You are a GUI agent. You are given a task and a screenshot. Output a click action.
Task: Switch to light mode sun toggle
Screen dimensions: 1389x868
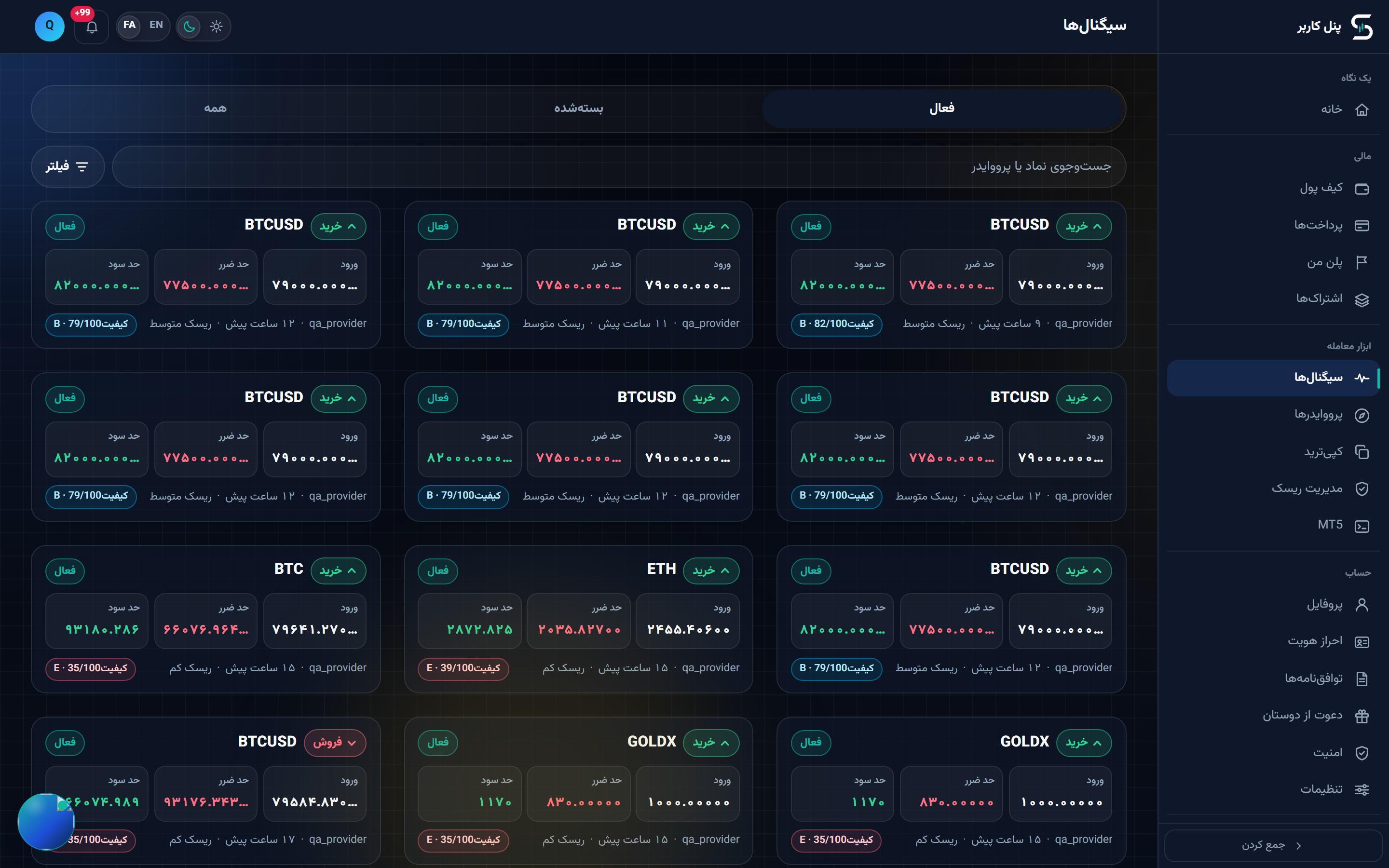[x=216, y=27]
